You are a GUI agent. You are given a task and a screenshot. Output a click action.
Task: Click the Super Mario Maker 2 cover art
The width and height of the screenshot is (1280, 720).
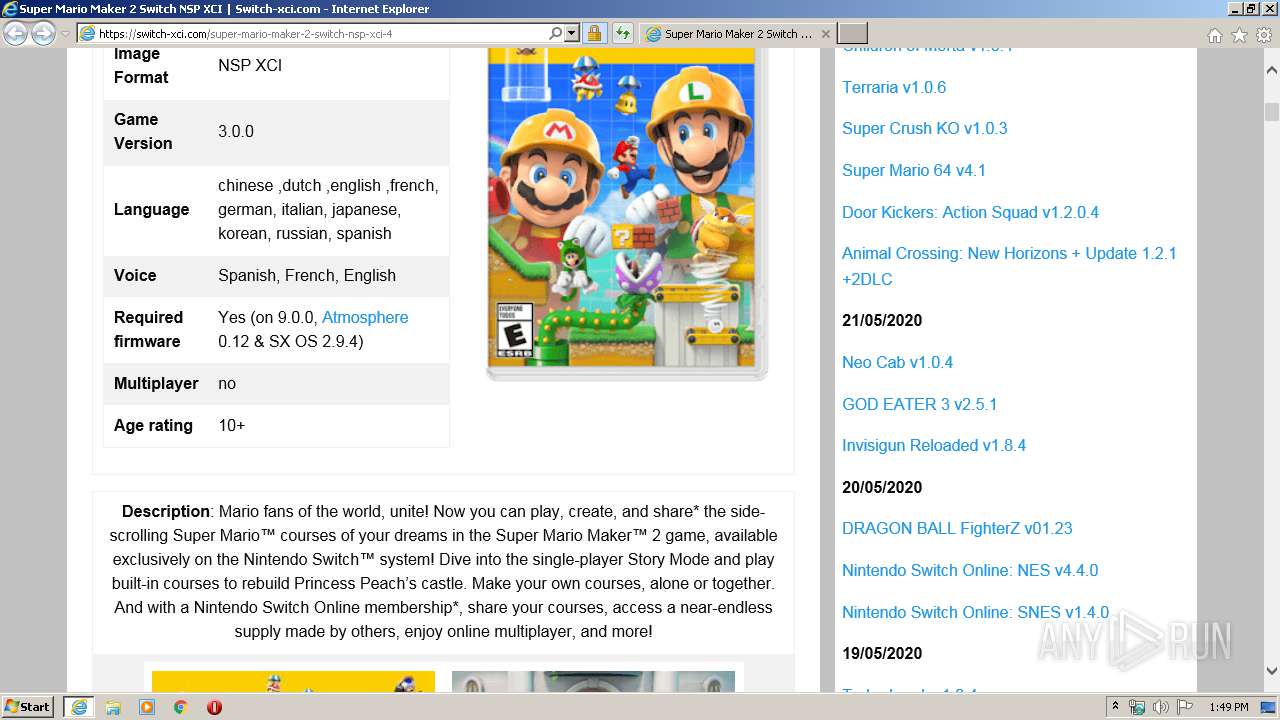pos(627,213)
